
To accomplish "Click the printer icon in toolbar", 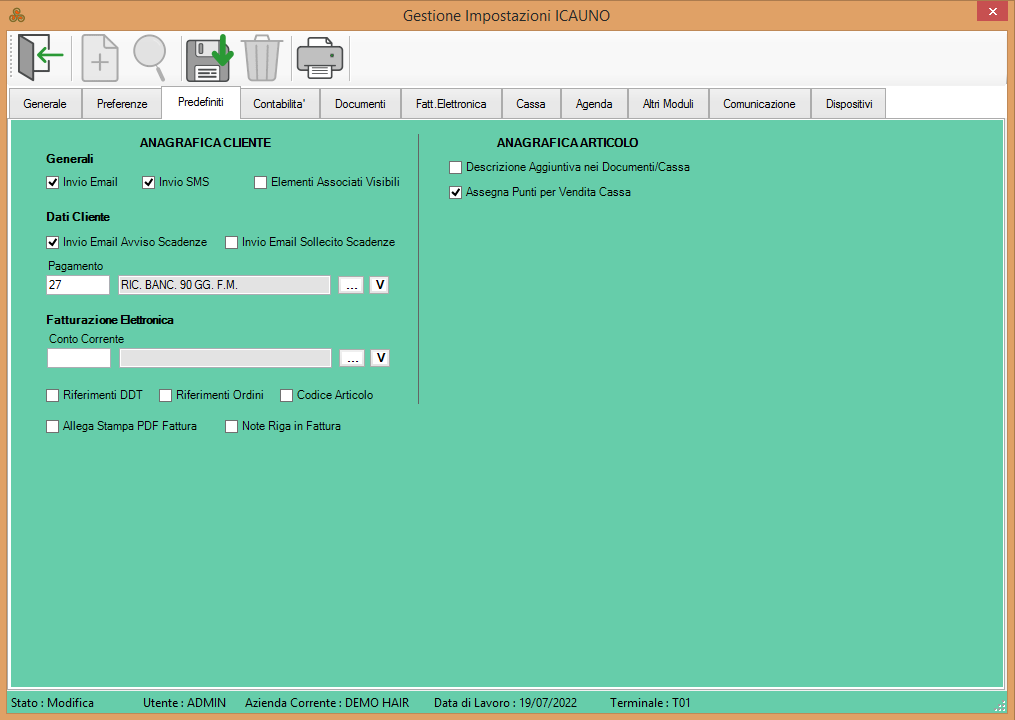I will 320,58.
